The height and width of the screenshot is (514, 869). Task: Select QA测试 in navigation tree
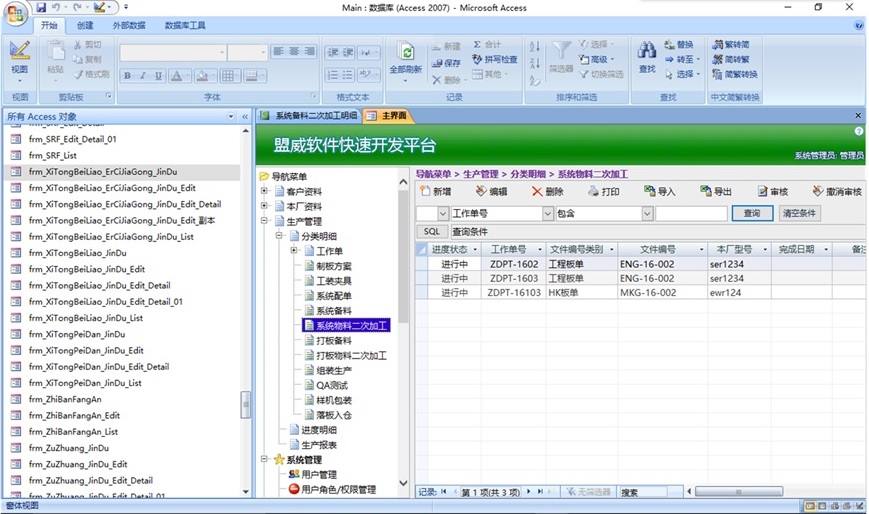click(x=332, y=385)
